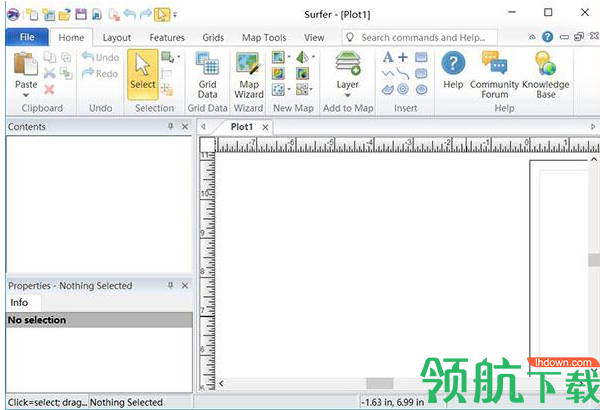The height and width of the screenshot is (410, 600).
Task: Click the Polyline tool in Insert group
Action: tap(388, 73)
